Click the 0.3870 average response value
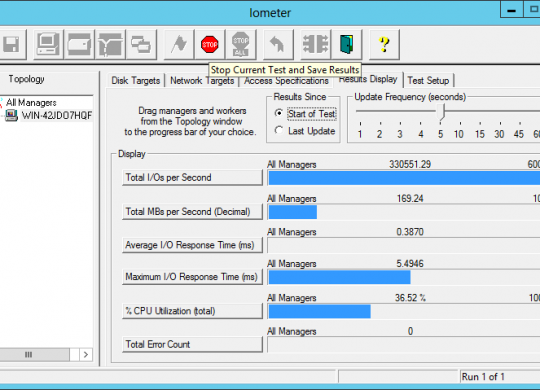Viewport: 540px width, 390px height. pos(410,232)
